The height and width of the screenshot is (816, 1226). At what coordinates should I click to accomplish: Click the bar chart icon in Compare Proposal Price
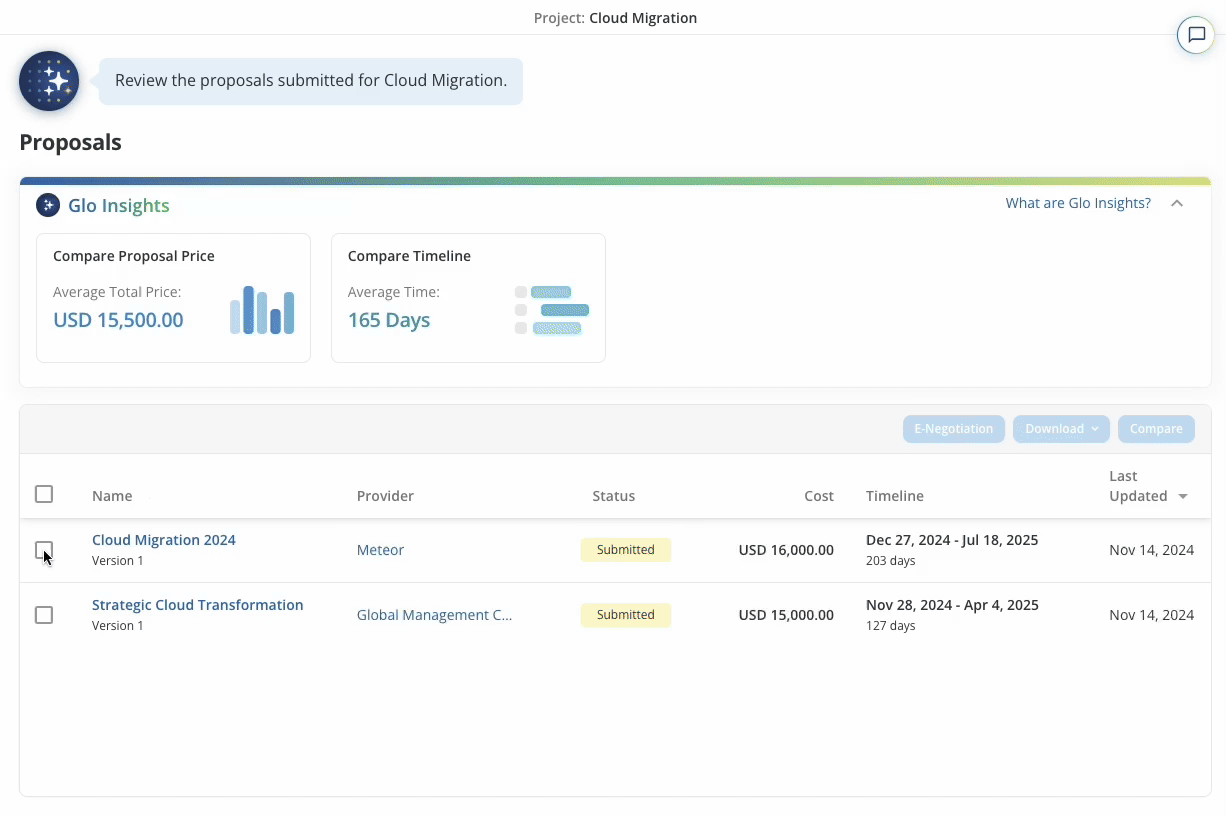click(x=262, y=310)
